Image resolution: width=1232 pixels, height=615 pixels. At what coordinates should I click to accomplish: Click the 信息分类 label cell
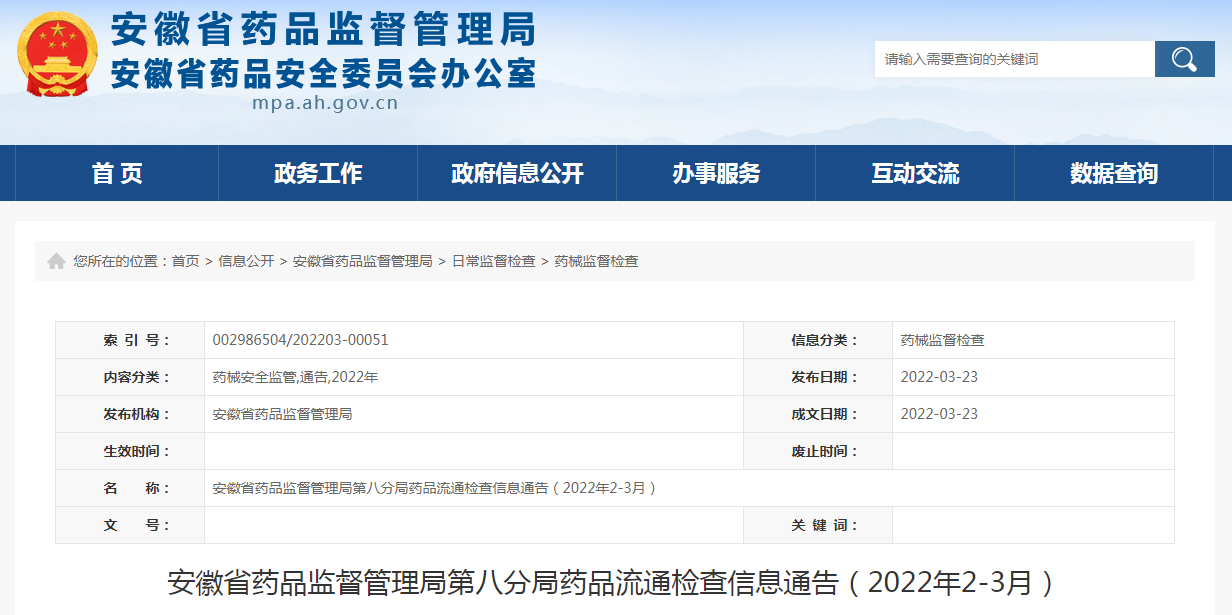818,340
